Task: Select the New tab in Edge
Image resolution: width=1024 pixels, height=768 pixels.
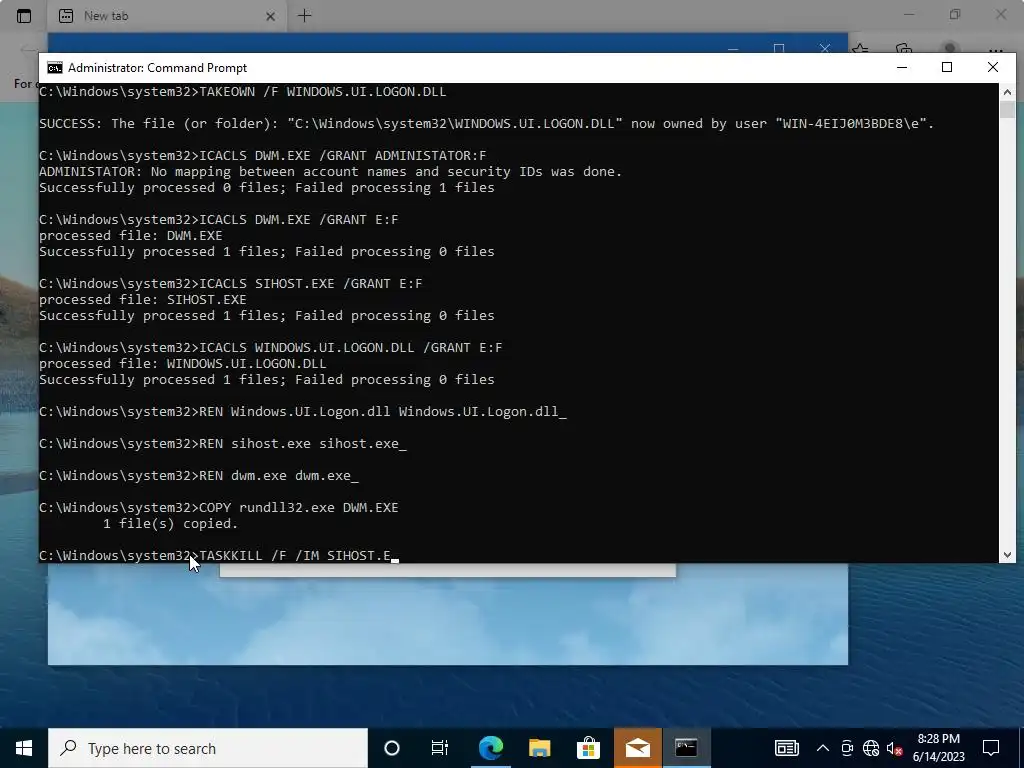Action: tap(165, 16)
